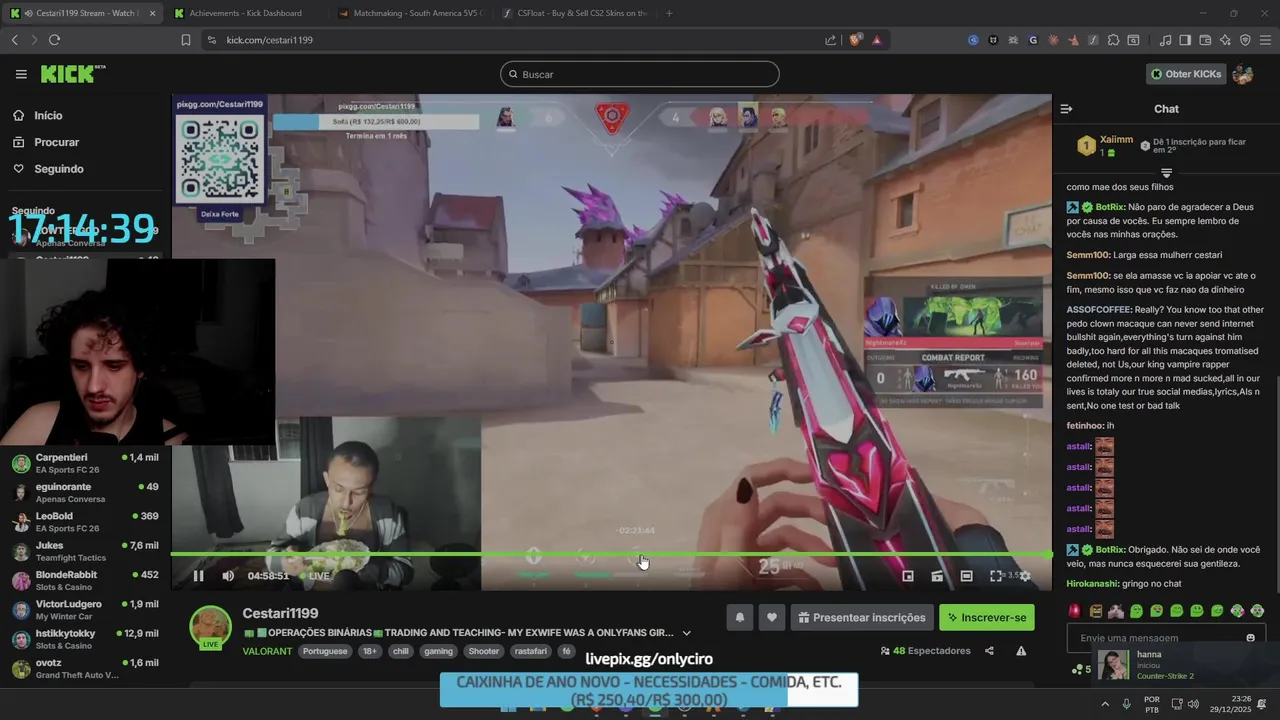Viewport: 1280px width, 720px height.
Task: Share the stream via share icon
Action: (x=989, y=651)
